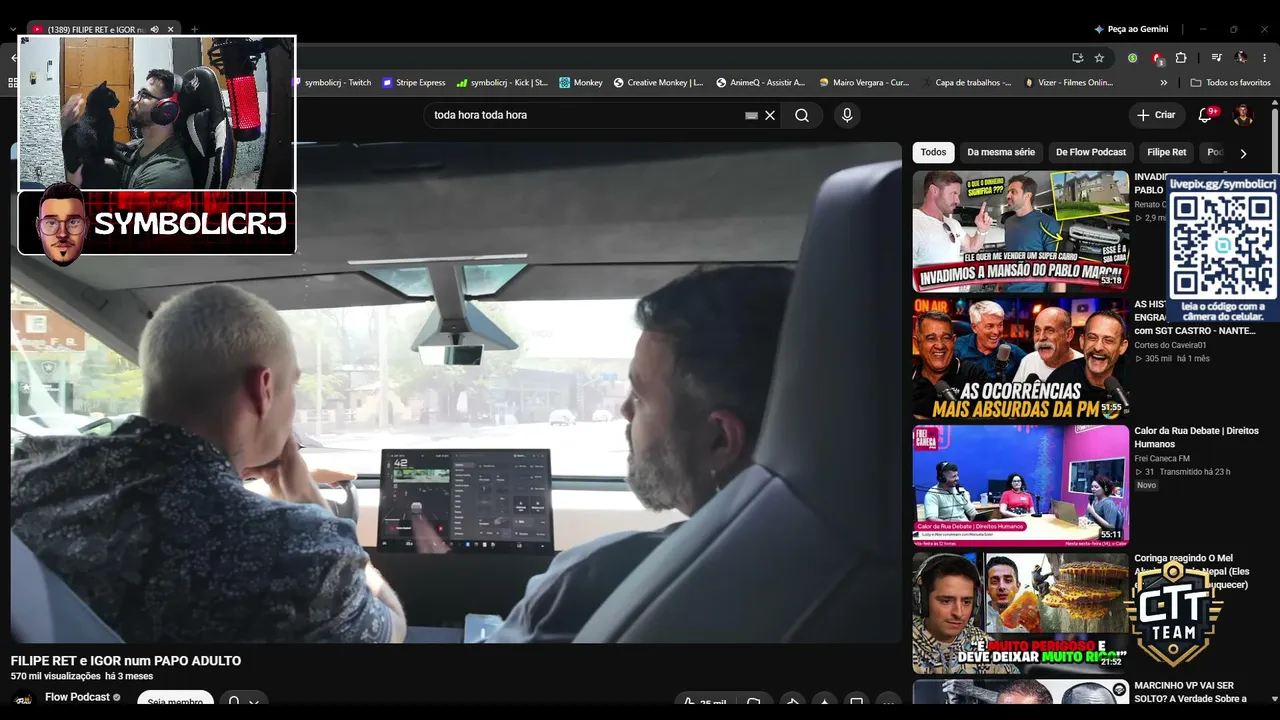Clear the YouTube search box text
Viewport: 1280px width, 720px height.
point(770,115)
